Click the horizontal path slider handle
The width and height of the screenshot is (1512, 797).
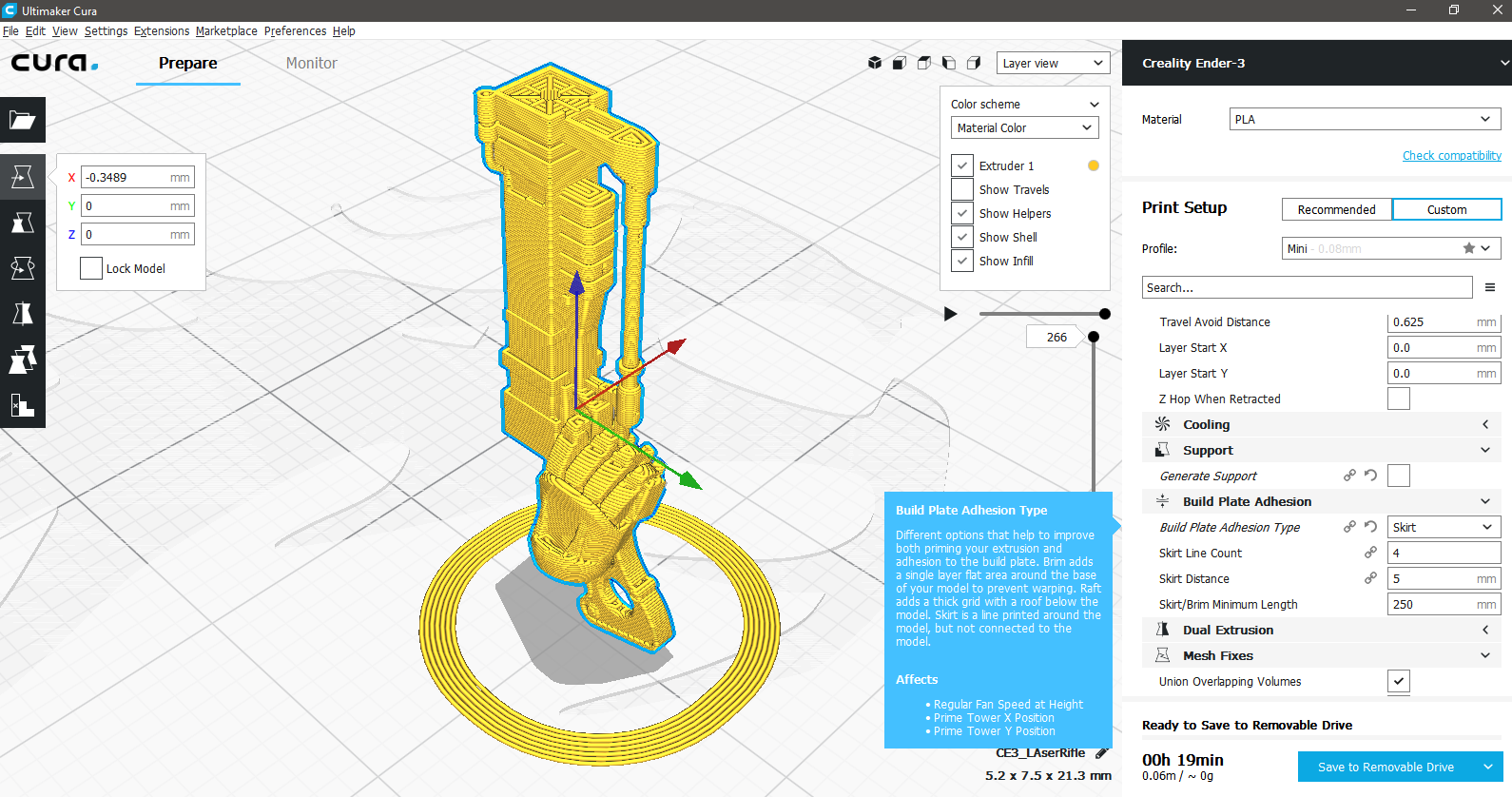pyautogui.click(x=1104, y=314)
